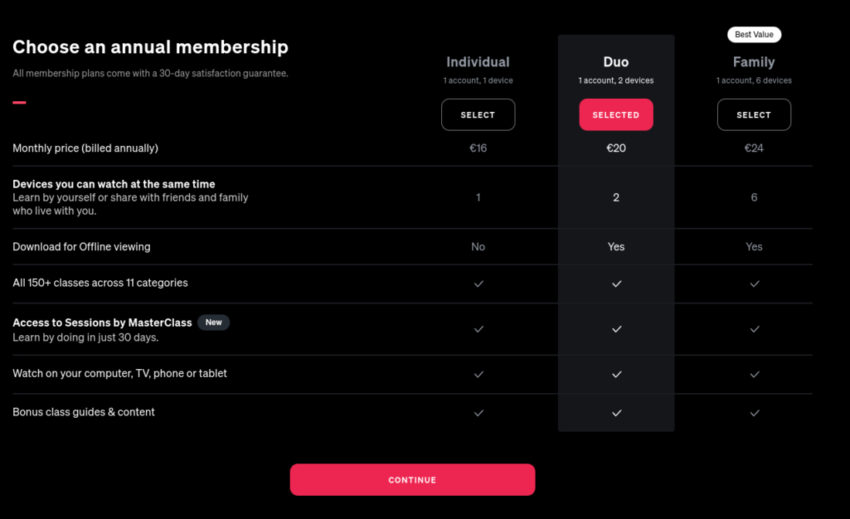
Task: Click Duo checkmark for Bonus class guides
Action: [x=616, y=412]
